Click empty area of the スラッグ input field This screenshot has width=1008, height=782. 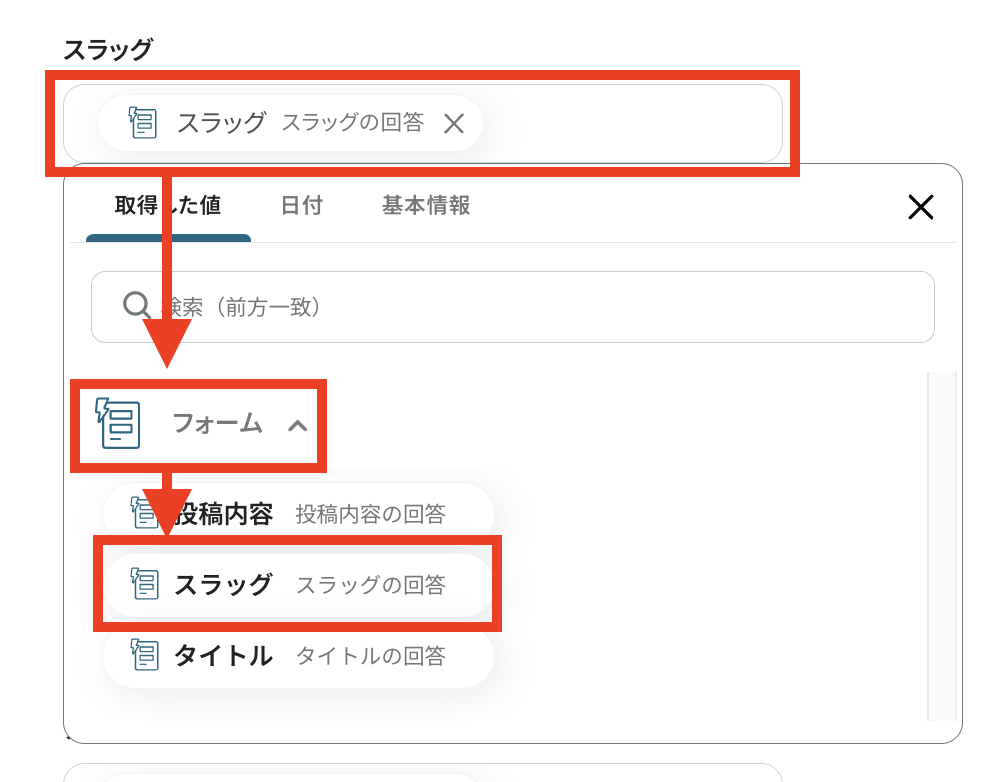pyautogui.click(x=630, y=123)
